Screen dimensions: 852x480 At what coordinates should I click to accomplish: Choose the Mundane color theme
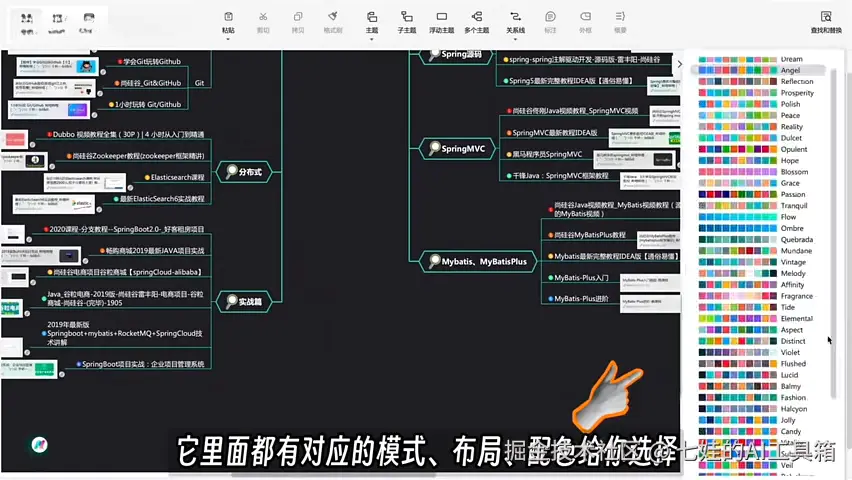pyautogui.click(x=755, y=251)
